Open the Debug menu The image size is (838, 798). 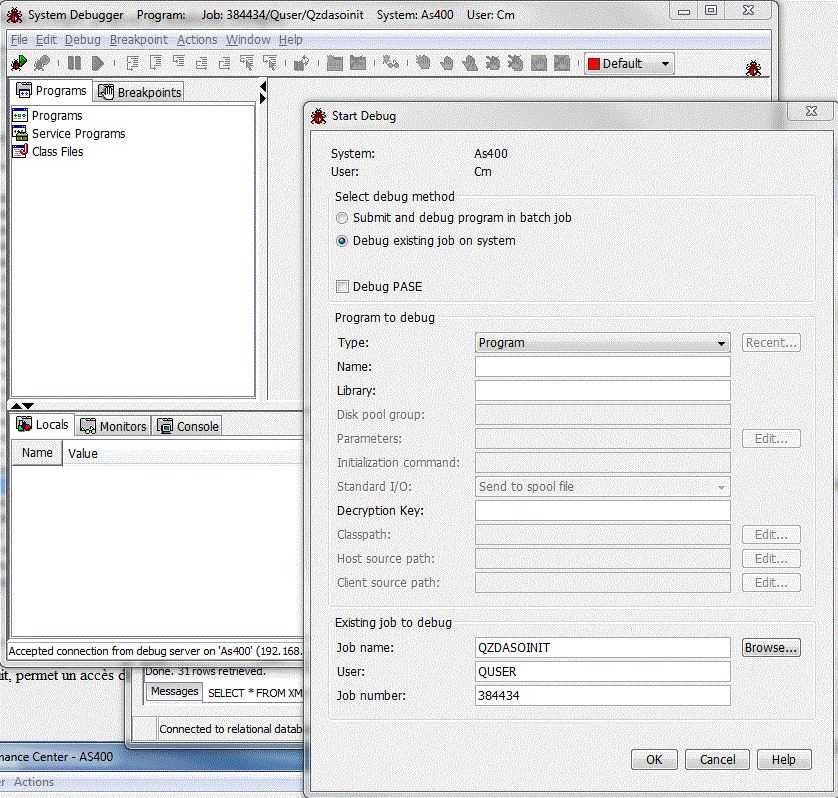[x=83, y=39]
